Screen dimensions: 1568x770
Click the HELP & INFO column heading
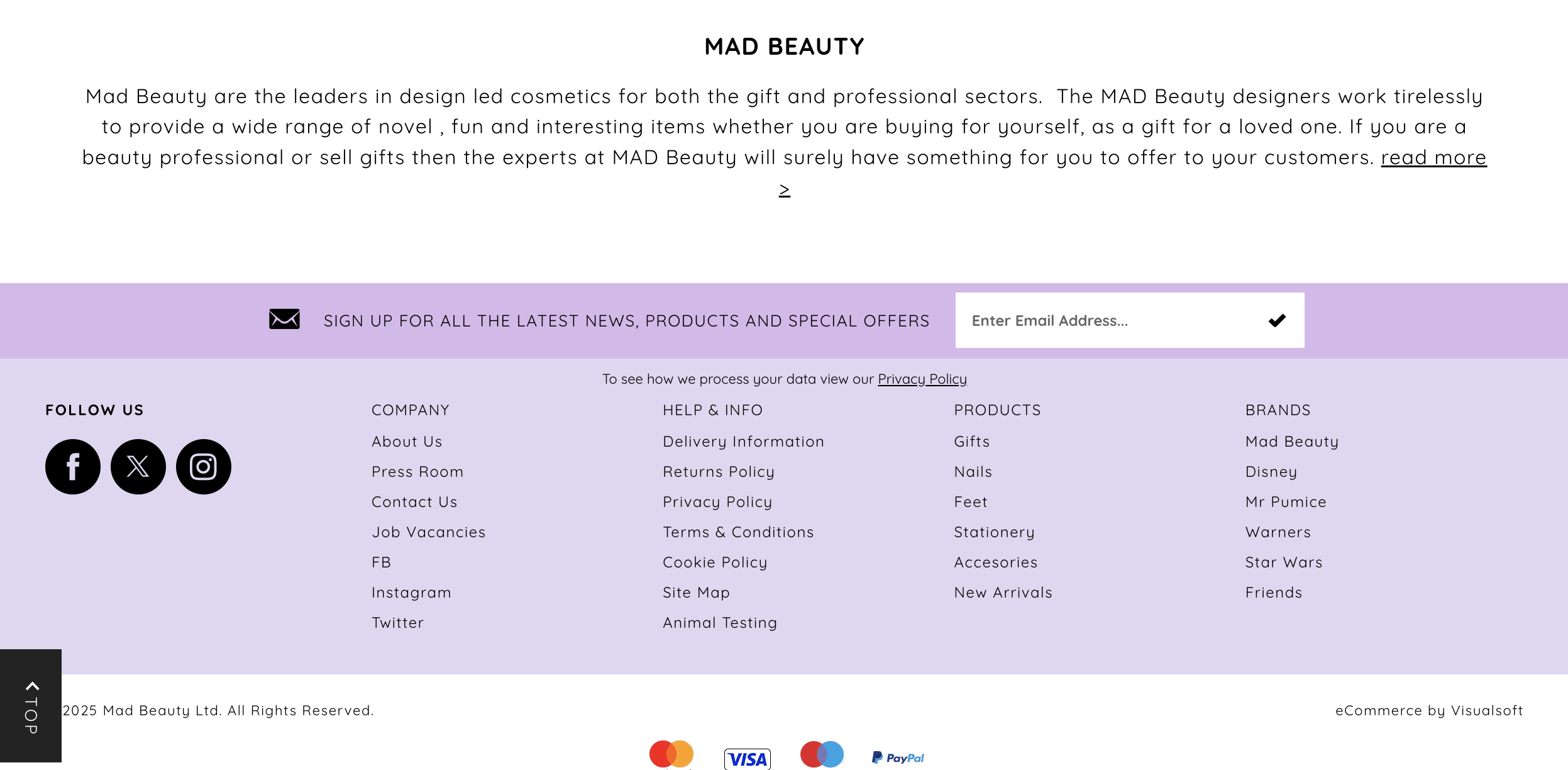712,410
